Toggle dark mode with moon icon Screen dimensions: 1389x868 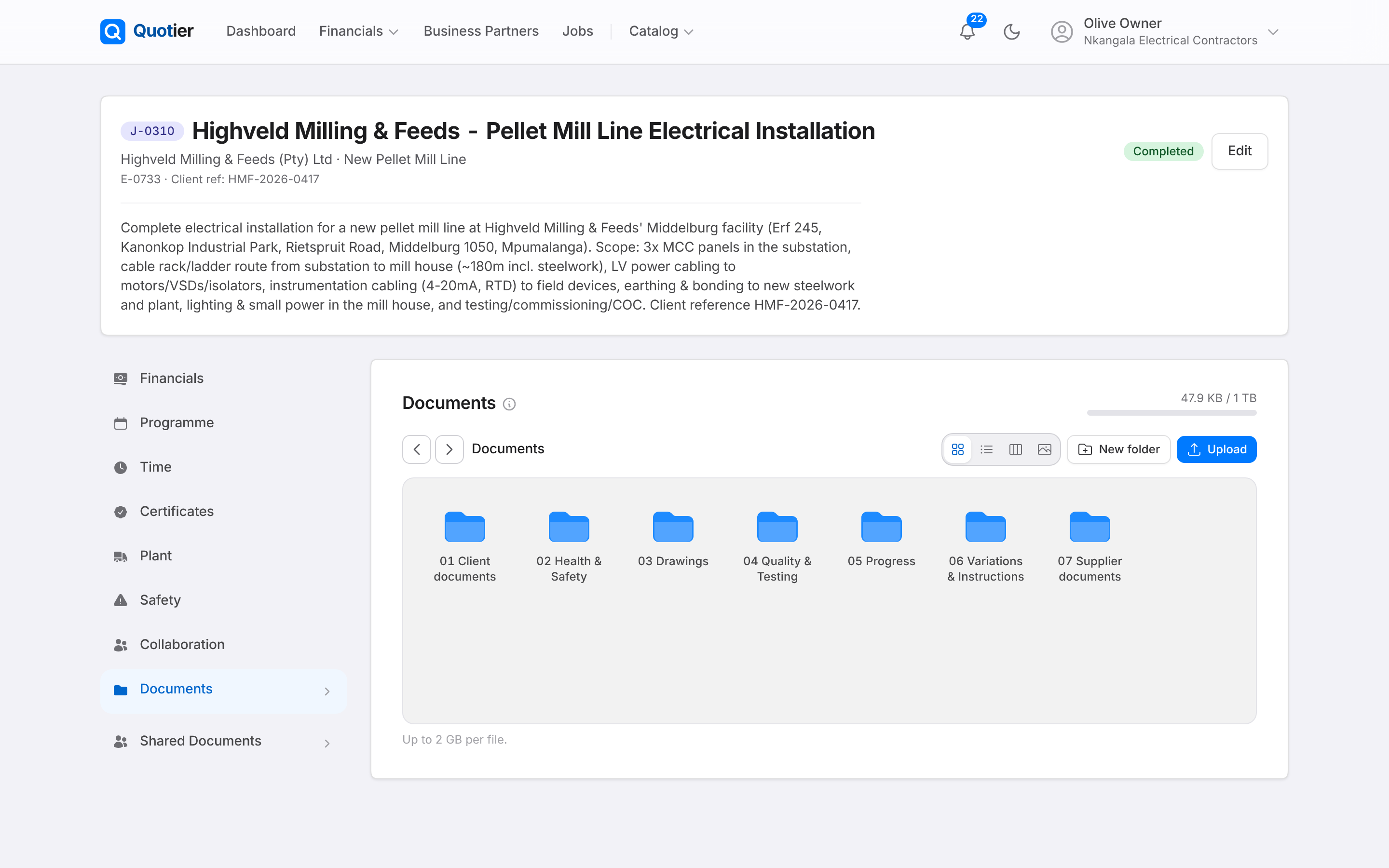(x=1011, y=31)
